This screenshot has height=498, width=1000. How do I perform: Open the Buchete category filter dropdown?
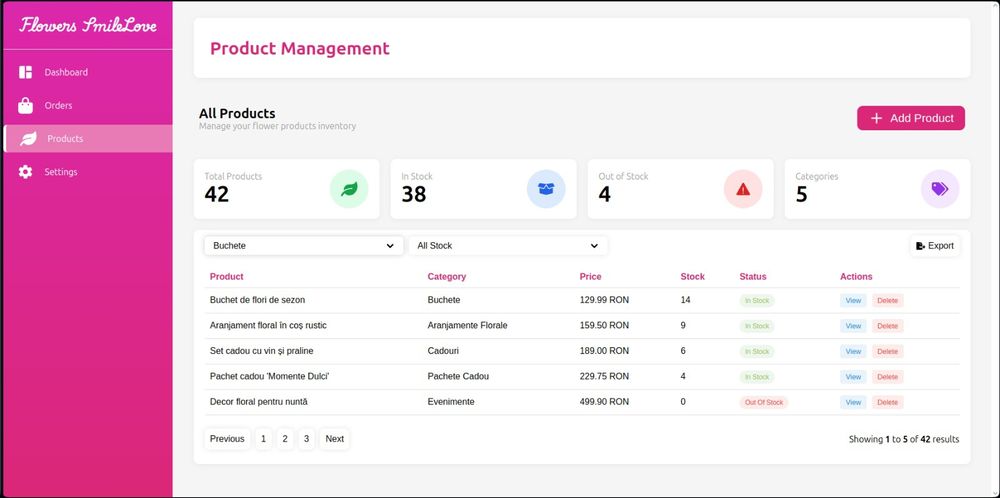coord(304,245)
